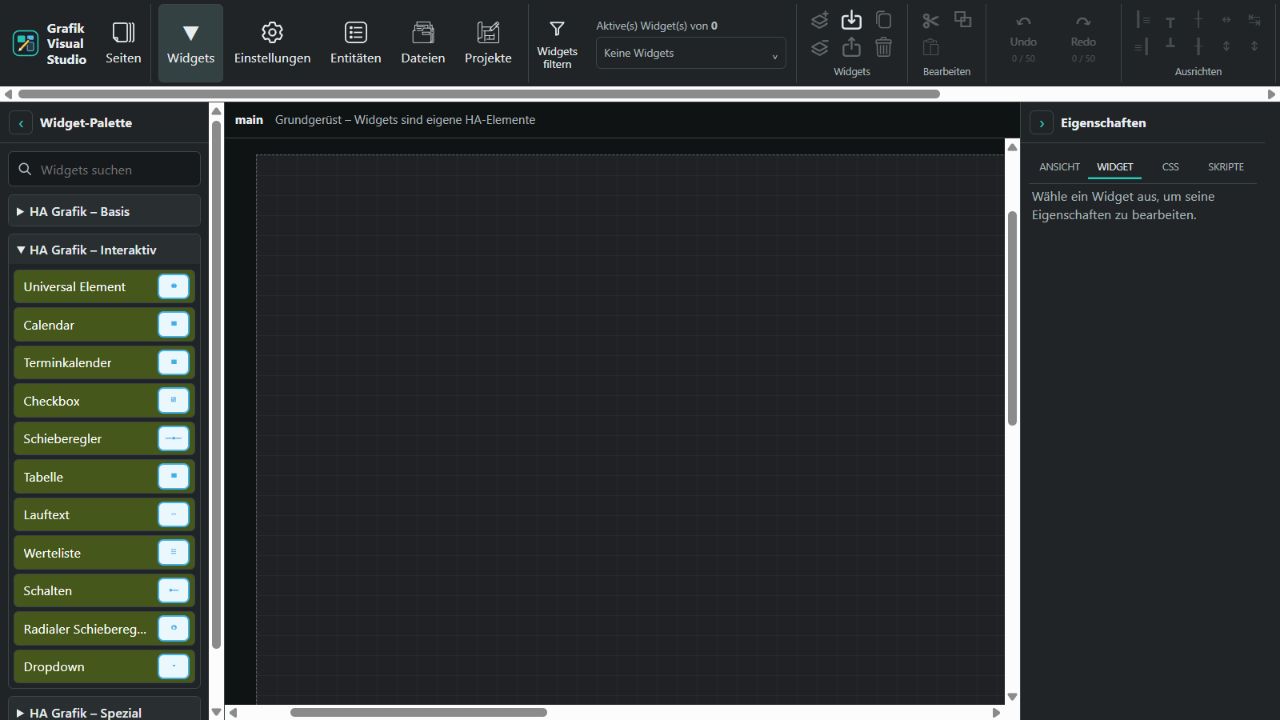Select the Terminkalender widget

tap(104, 363)
